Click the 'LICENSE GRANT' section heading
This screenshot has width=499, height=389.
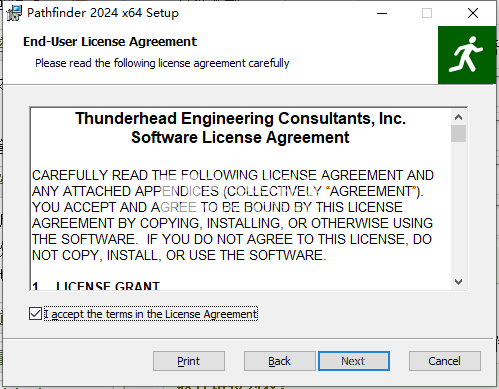pyautogui.click(x=108, y=286)
